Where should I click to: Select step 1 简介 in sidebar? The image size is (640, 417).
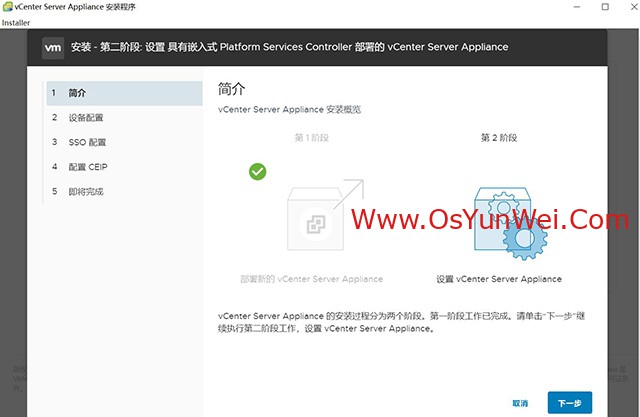pyautogui.click(x=124, y=93)
